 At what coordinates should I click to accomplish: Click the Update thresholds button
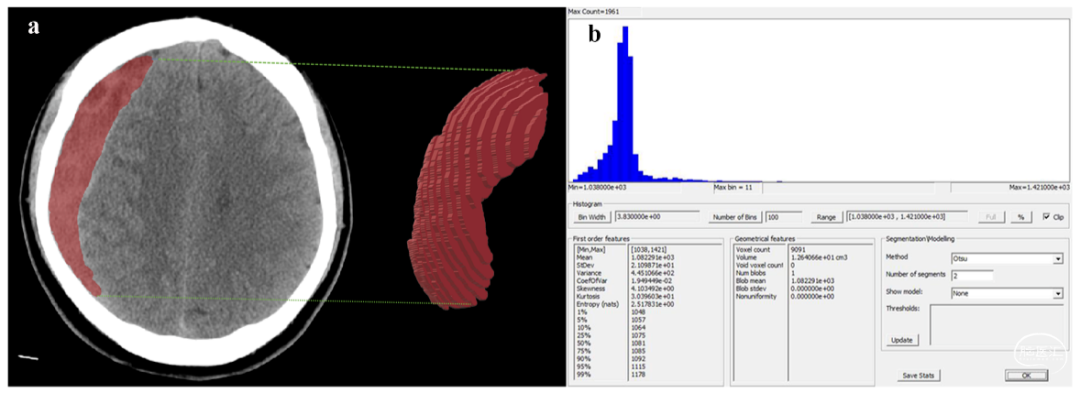coord(902,340)
